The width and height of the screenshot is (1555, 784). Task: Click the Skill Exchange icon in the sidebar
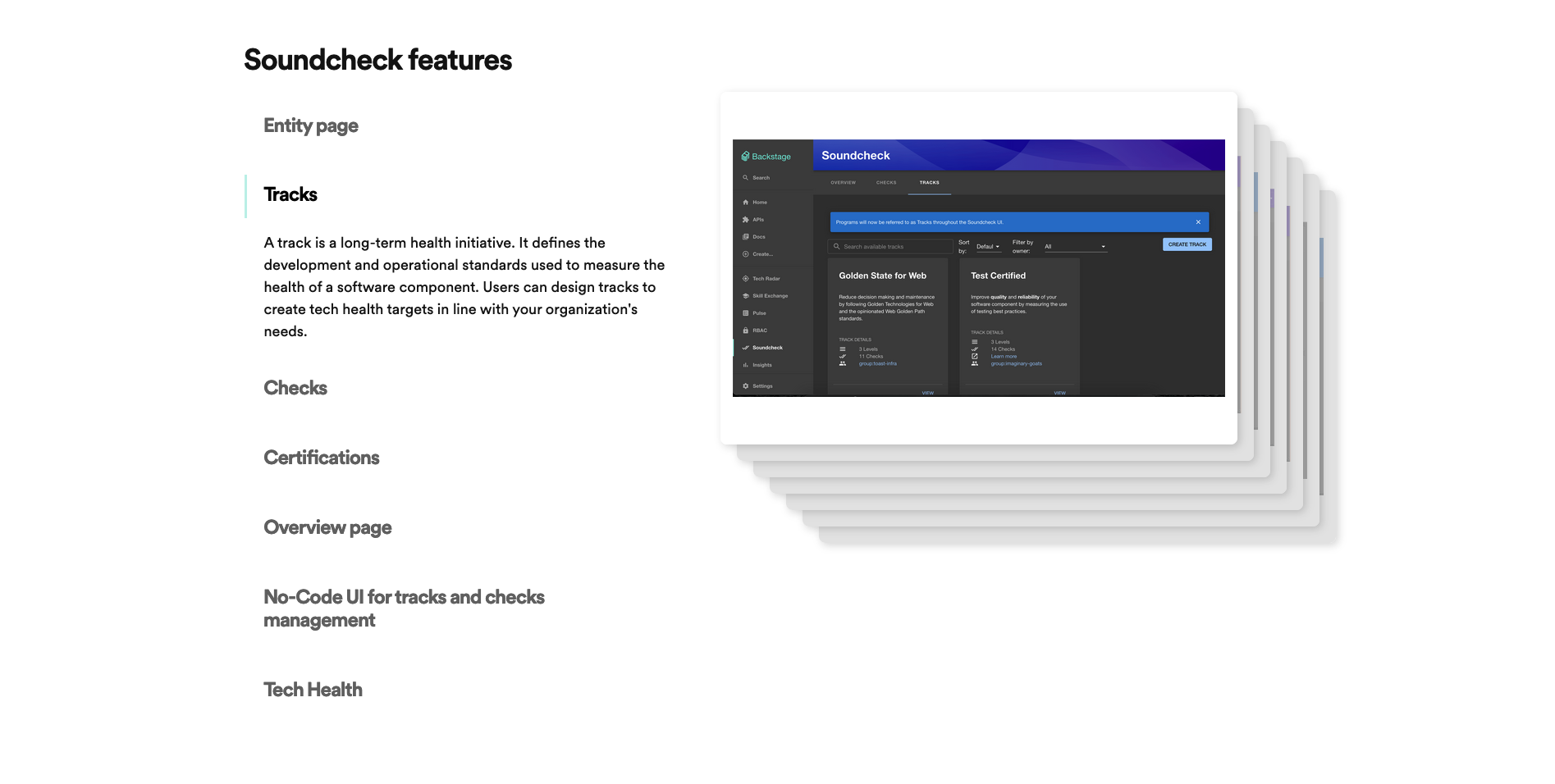click(x=745, y=296)
